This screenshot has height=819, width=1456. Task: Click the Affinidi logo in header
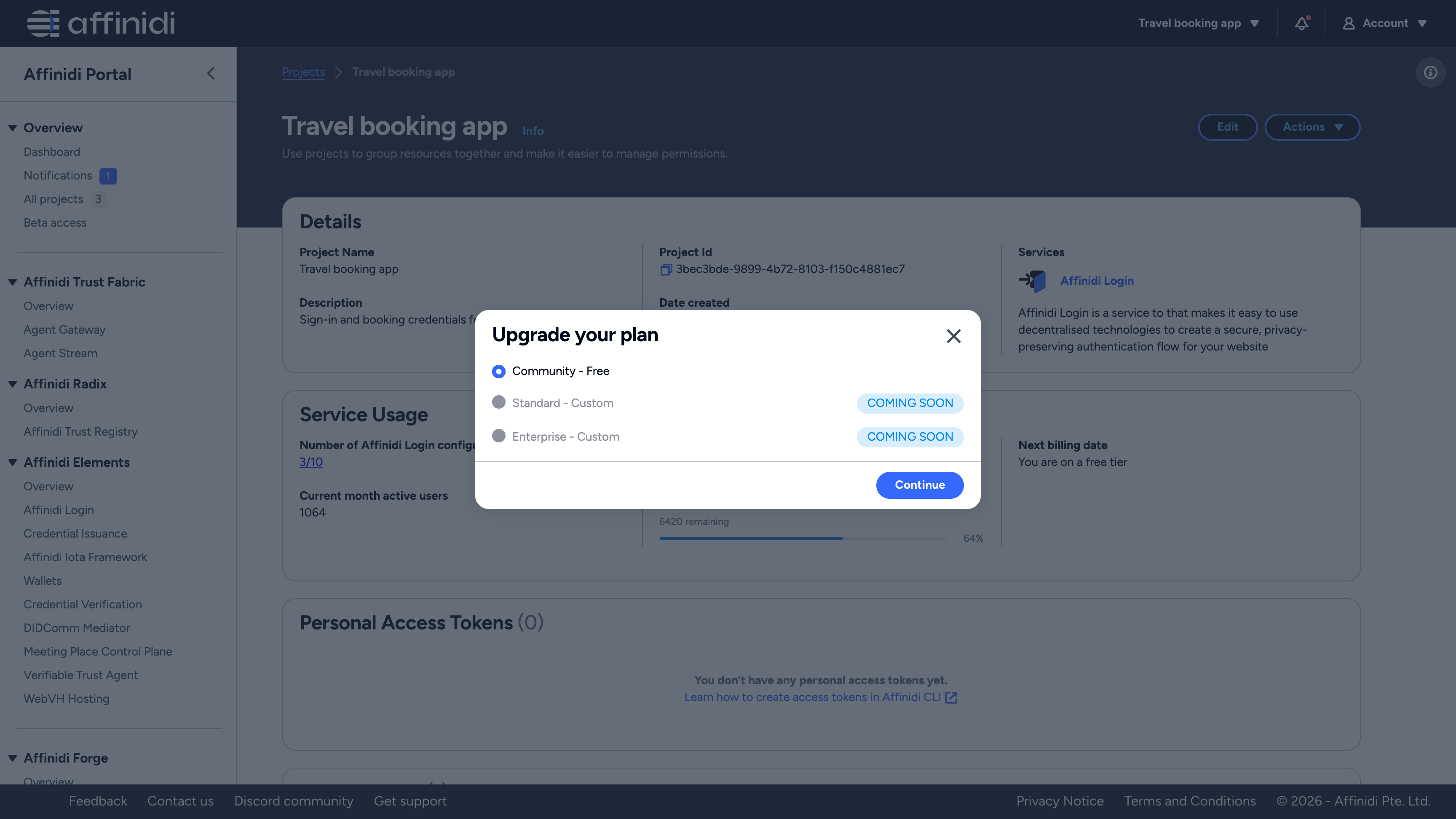coord(101,23)
